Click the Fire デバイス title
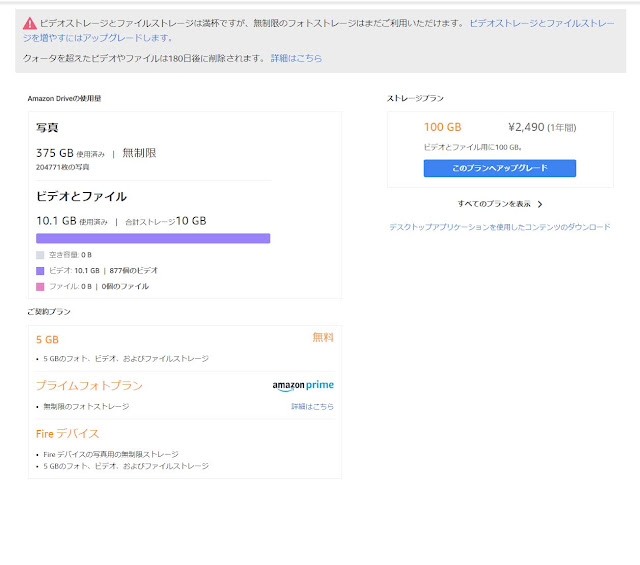Viewport: 640px width, 565px height. point(67,434)
